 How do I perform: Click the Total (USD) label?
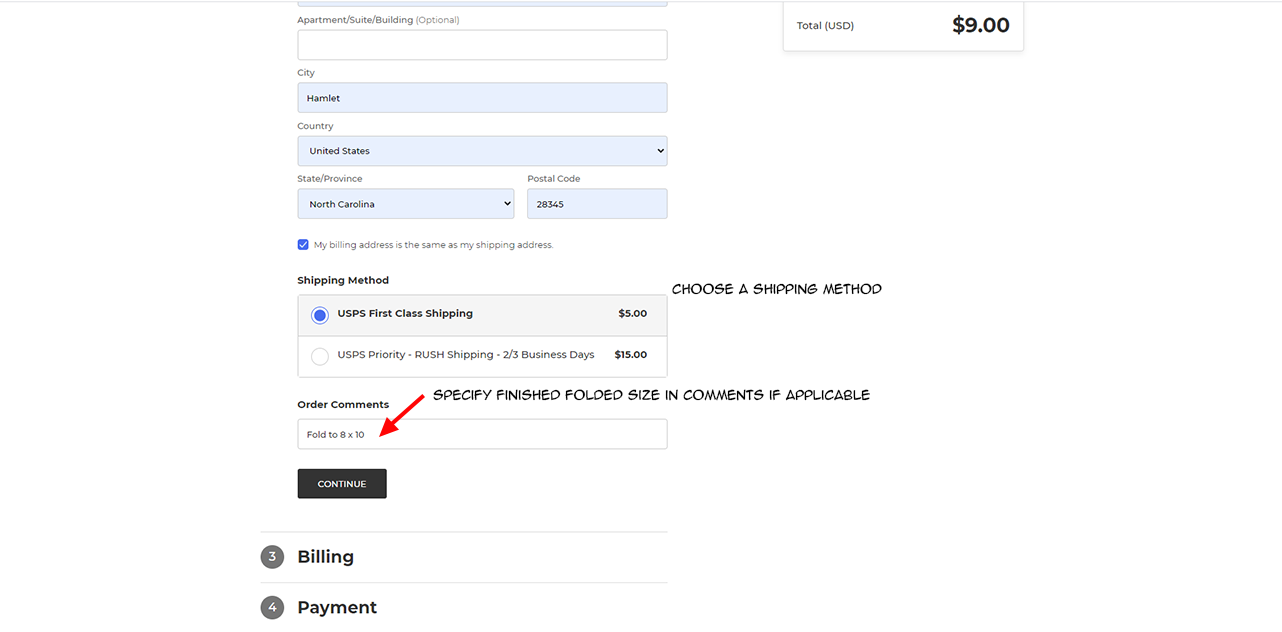coord(825,26)
